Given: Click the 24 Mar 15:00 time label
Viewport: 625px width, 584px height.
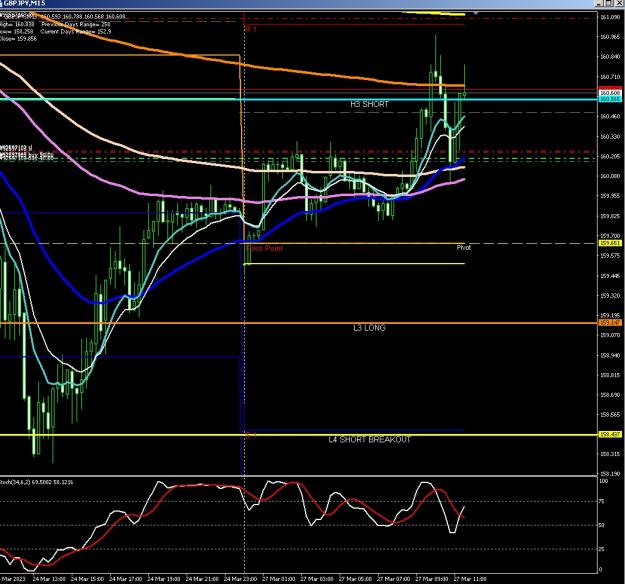Looking at the screenshot, I should coord(87,579).
